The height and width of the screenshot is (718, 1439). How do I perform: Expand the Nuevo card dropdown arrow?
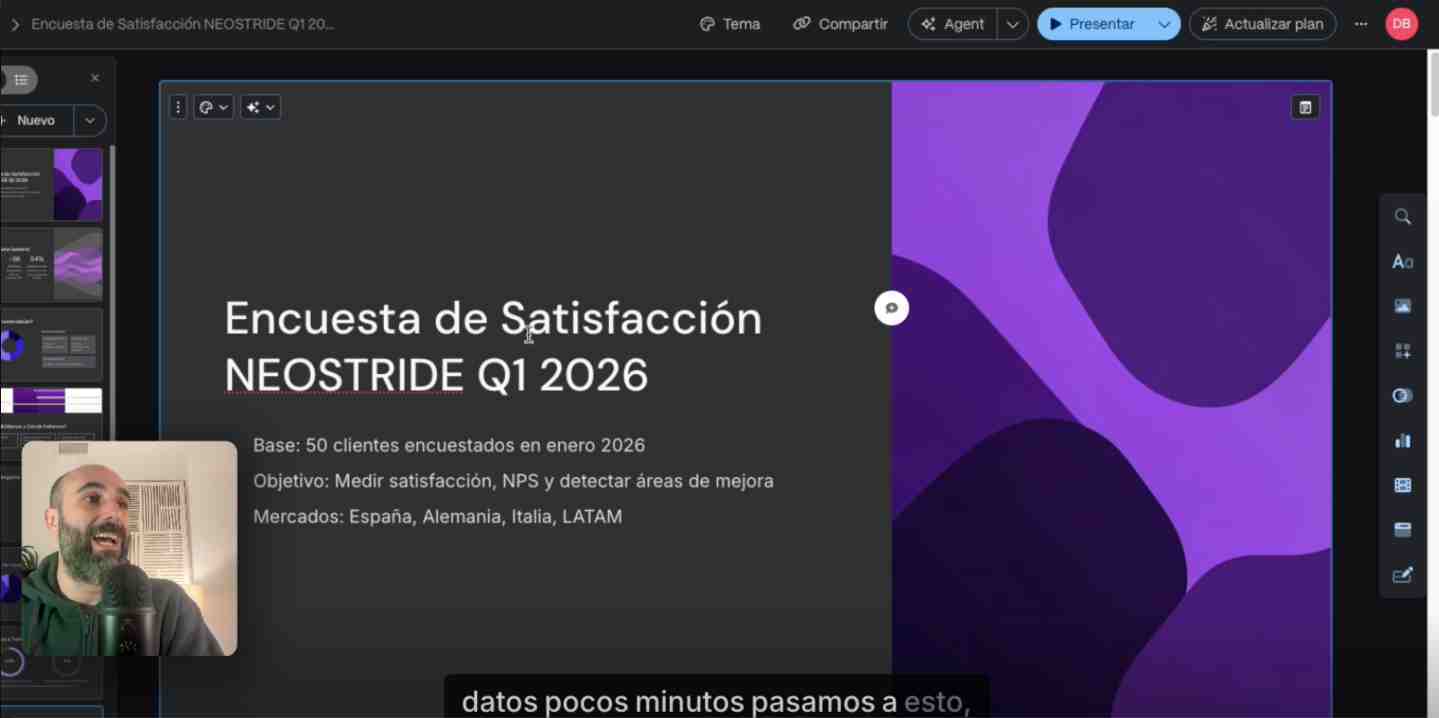tap(90, 120)
